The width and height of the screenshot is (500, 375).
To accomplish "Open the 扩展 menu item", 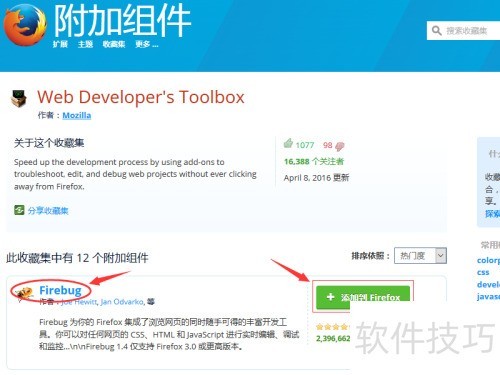I will click(60, 44).
